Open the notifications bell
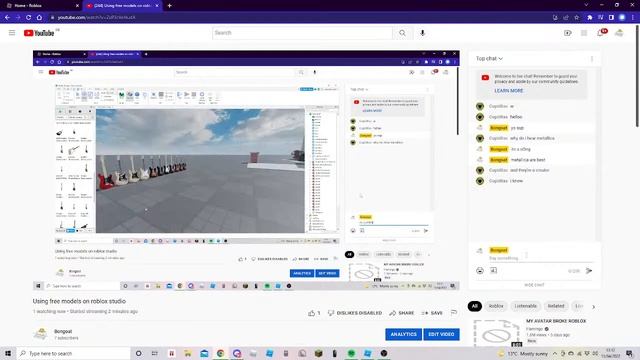This screenshot has height=360, width=640. [601, 33]
